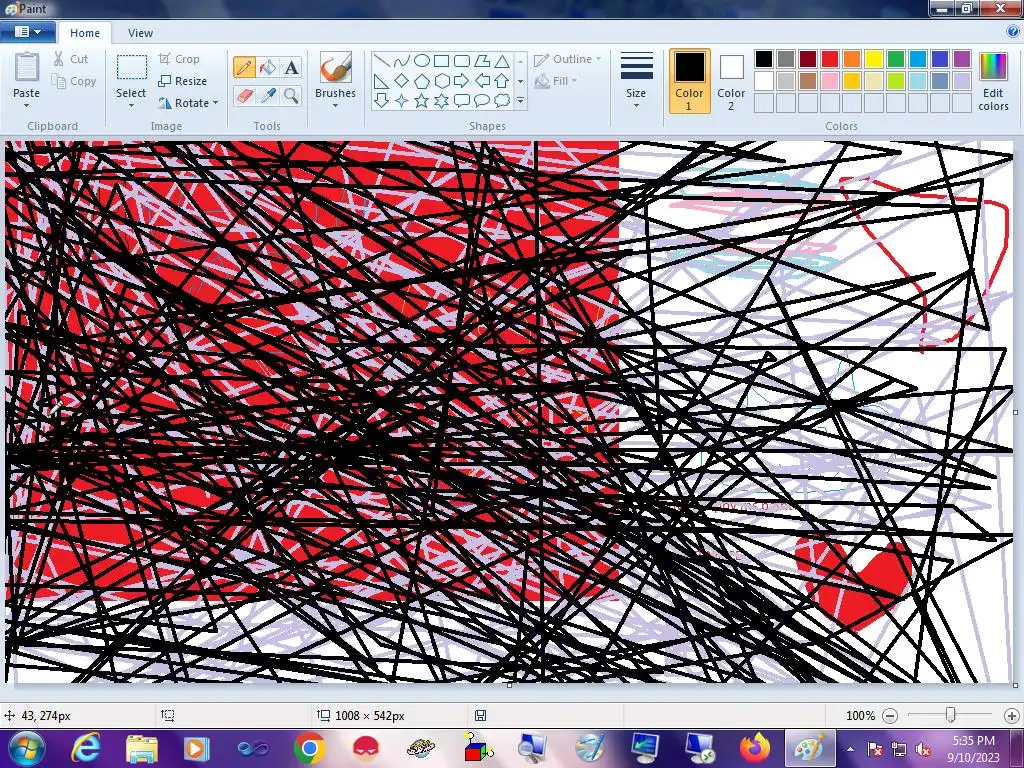Open Internet Explorer from taskbar

click(x=86, y=748)
